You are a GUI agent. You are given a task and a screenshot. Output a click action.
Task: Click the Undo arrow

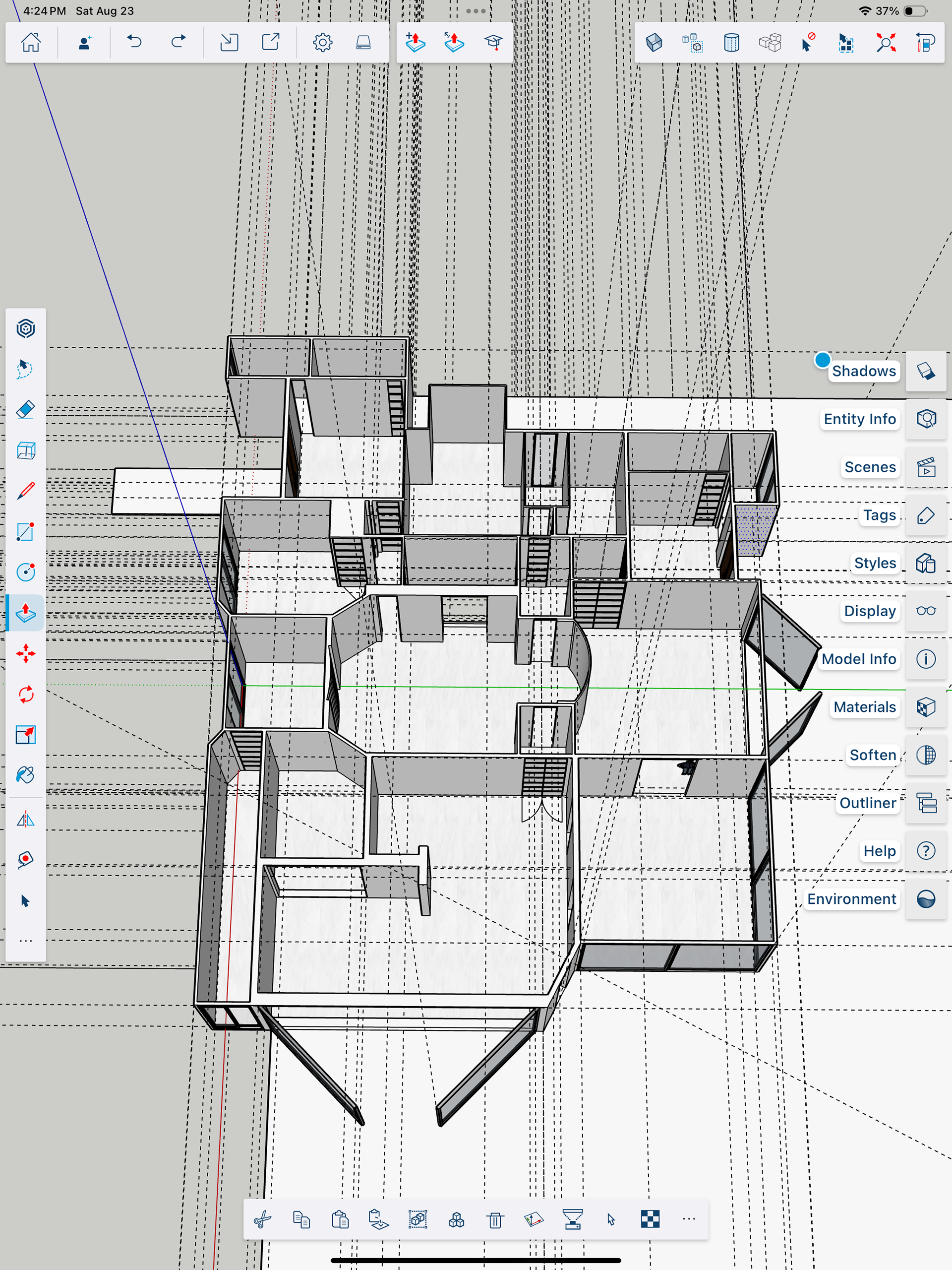tap(134, 42)
